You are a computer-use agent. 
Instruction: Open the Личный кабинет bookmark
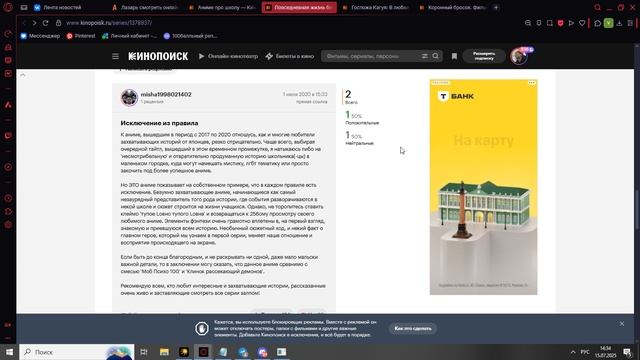coord(129,36)
